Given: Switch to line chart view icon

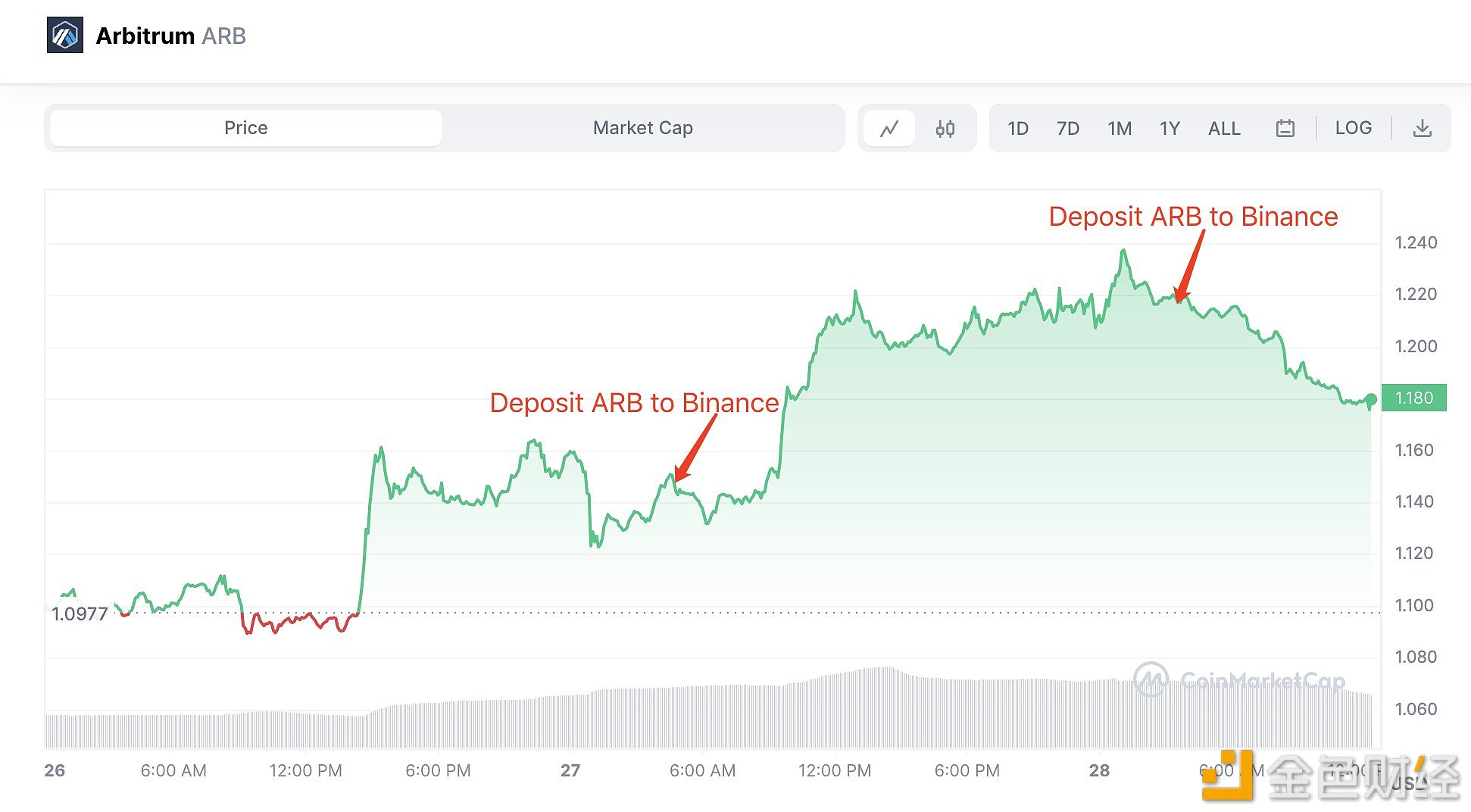Looking at the screenshot, I should pos(889,128).
